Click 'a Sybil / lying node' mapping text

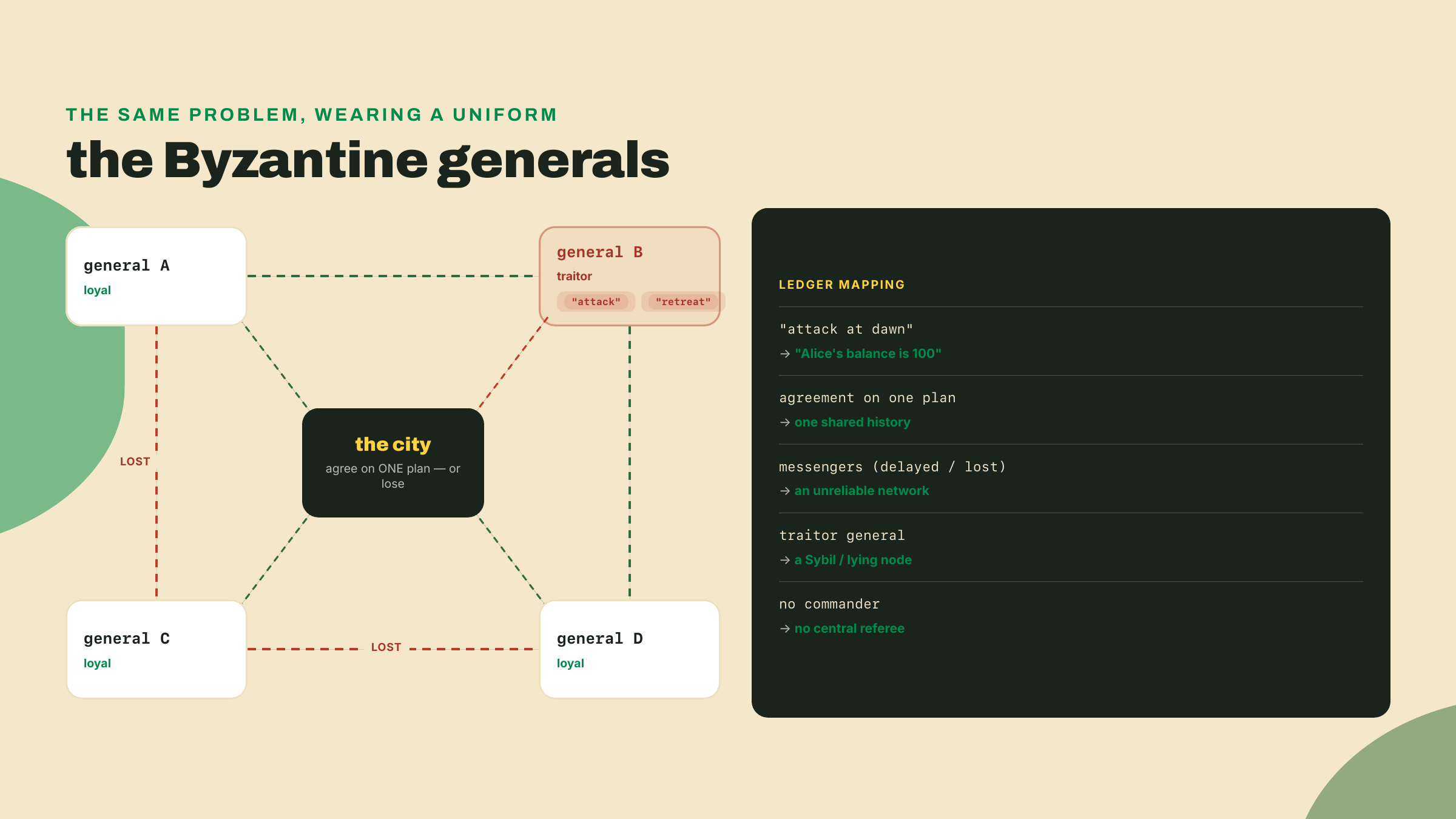(x=853, y=560)
